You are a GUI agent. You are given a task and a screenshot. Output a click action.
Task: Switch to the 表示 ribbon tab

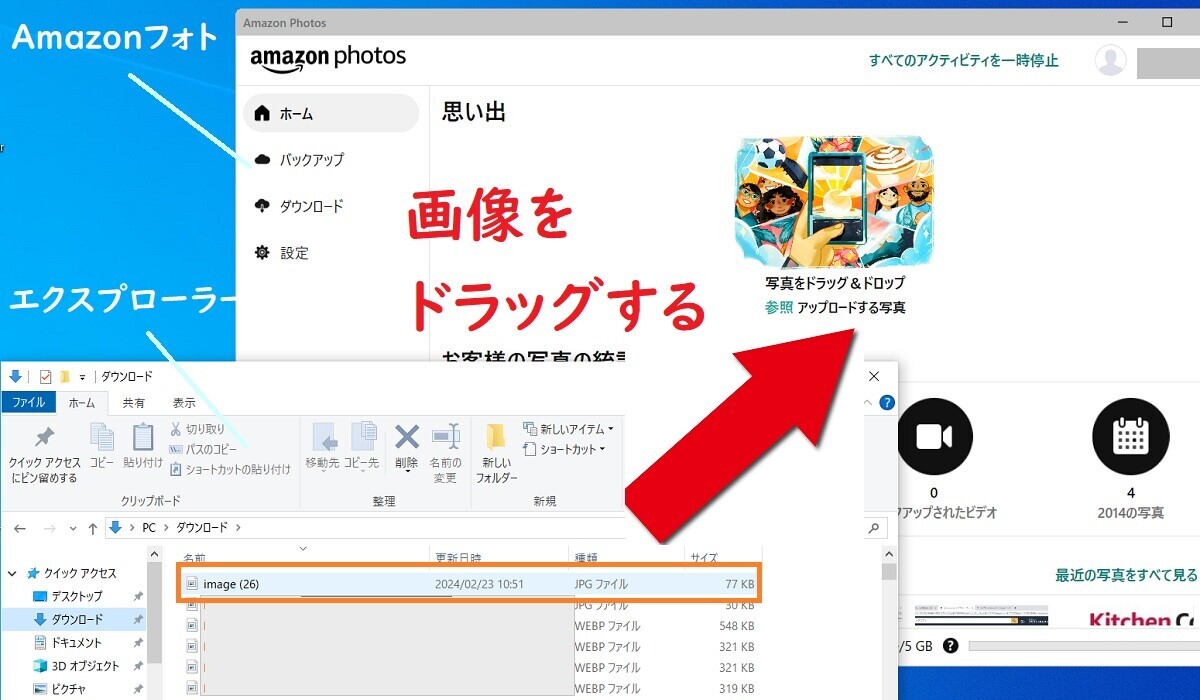(184, 403)
